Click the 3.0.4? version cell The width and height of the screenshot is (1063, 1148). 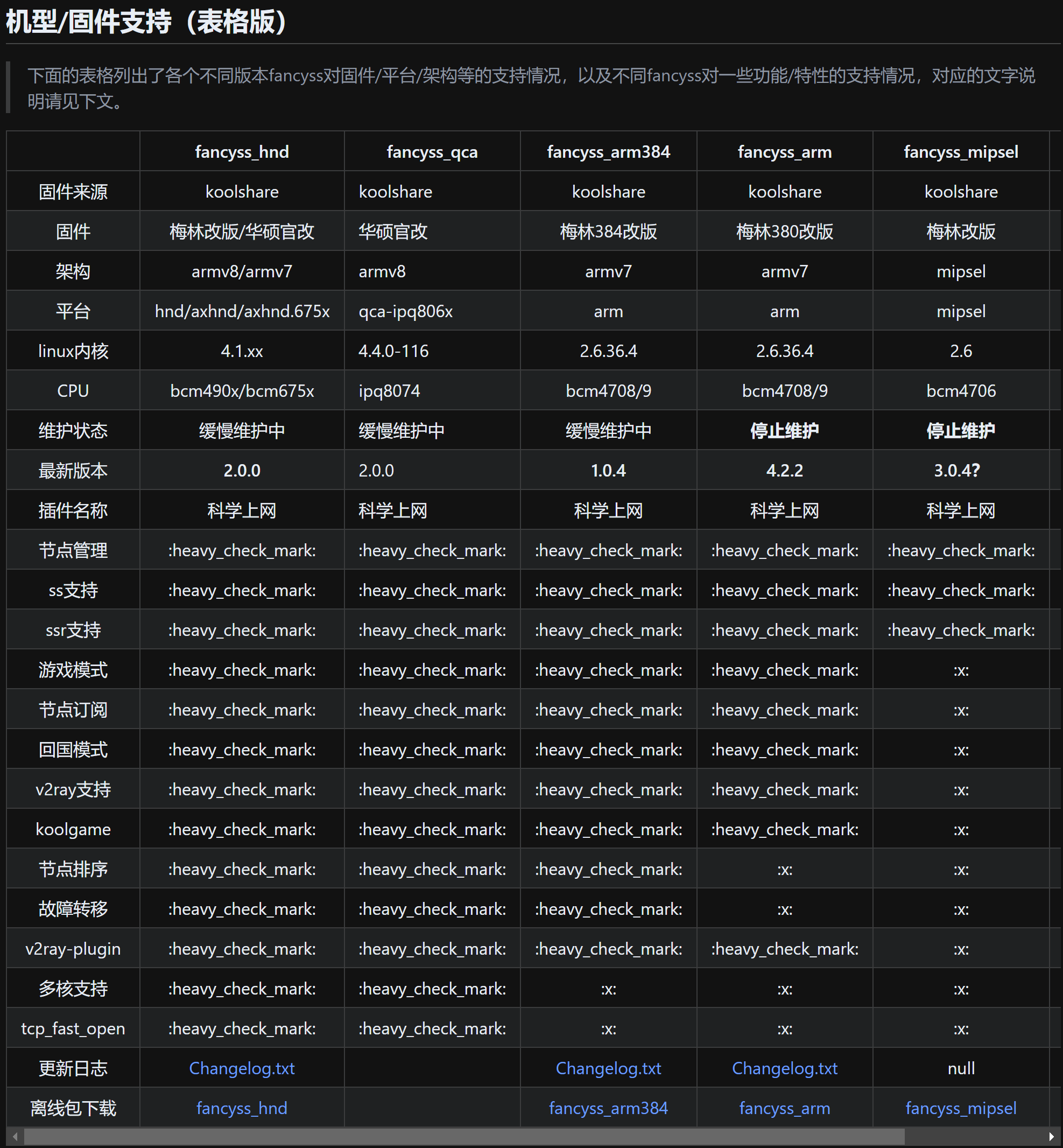(956, 471)
